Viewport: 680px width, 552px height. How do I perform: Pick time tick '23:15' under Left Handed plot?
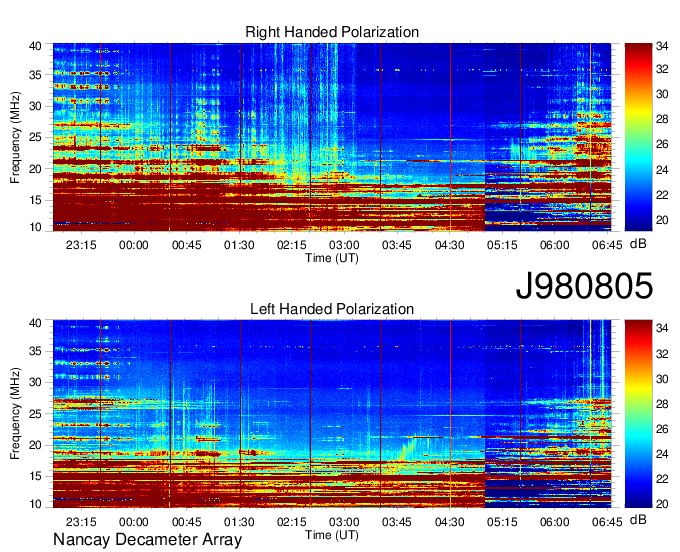tap(81, 522)
